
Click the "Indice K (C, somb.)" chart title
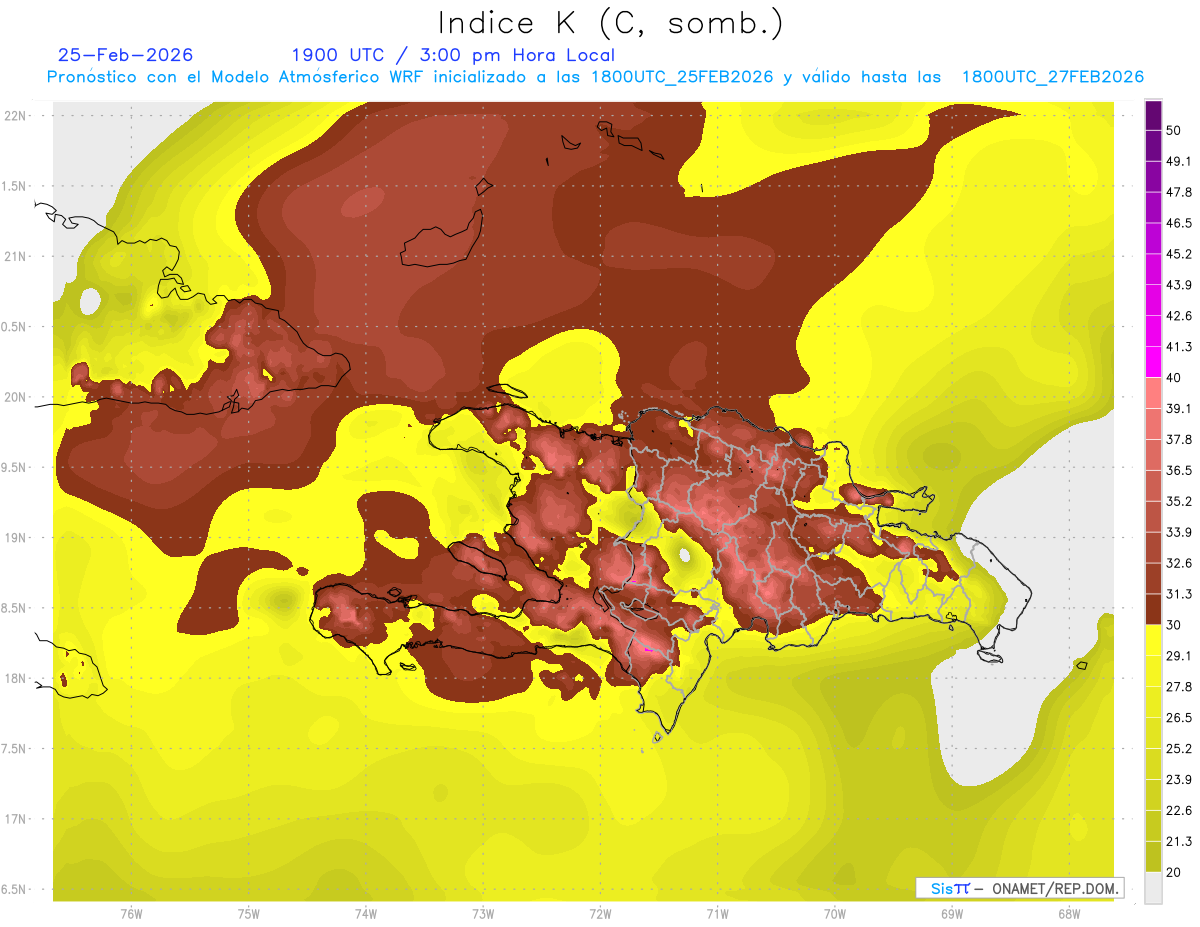[610, 24]
